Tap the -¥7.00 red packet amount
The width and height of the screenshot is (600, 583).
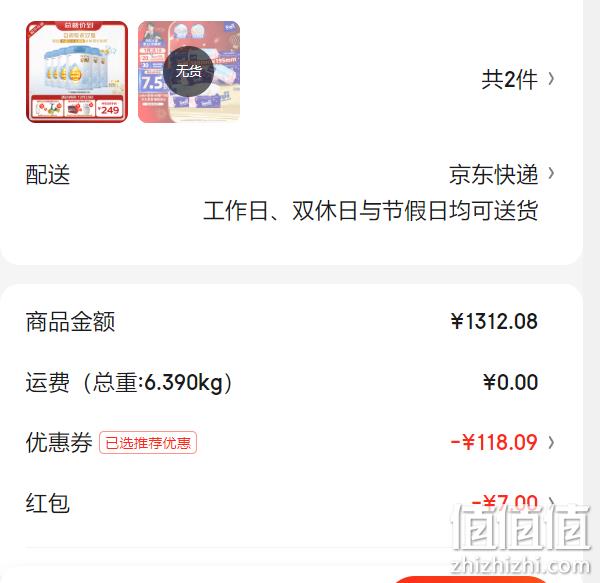coord(504,502)
